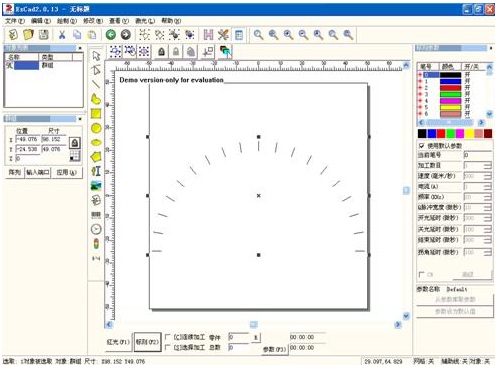Open the File menu
497x369 pixels.
tap(15, 21)
